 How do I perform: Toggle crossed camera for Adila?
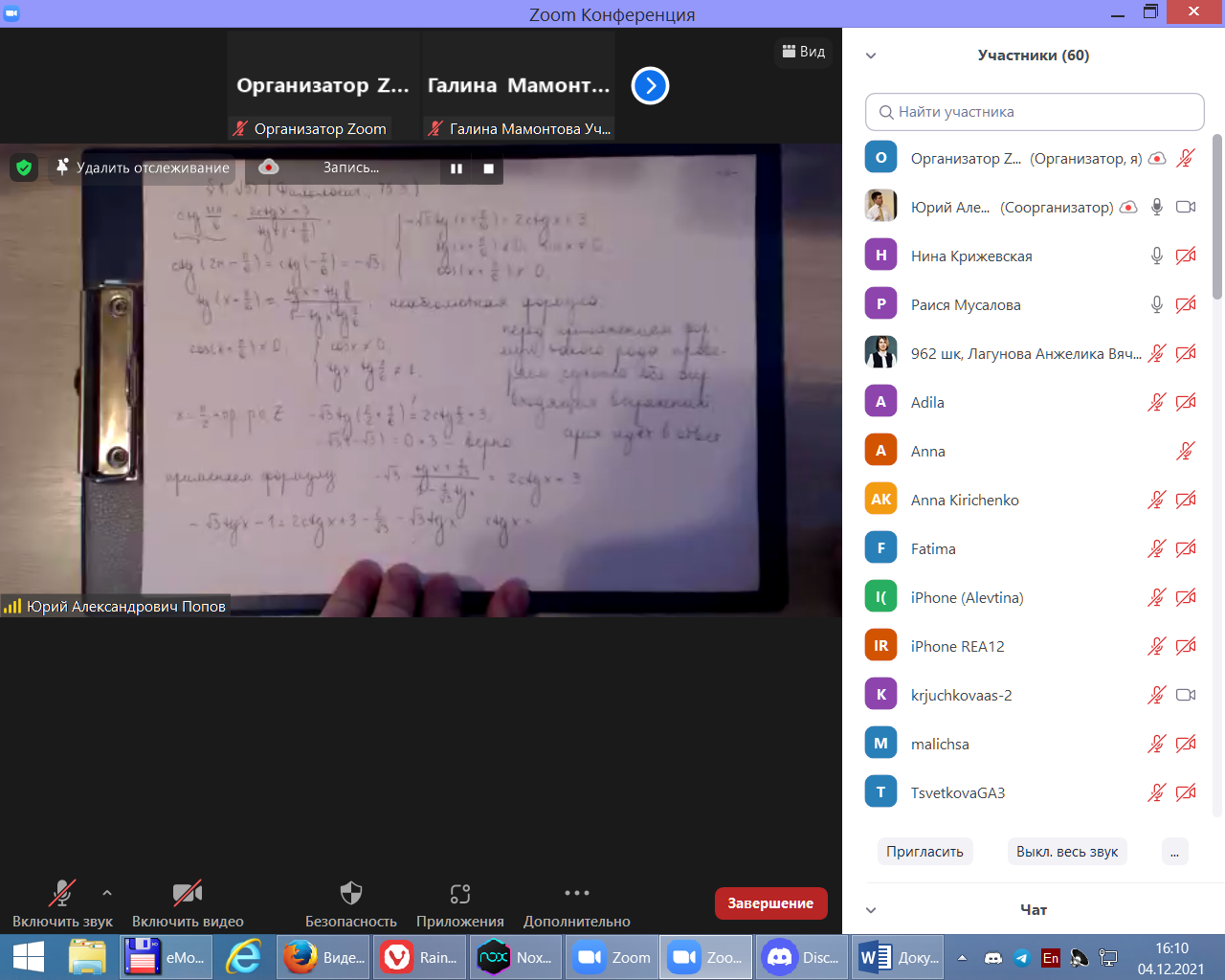(x=1186, y=403)
